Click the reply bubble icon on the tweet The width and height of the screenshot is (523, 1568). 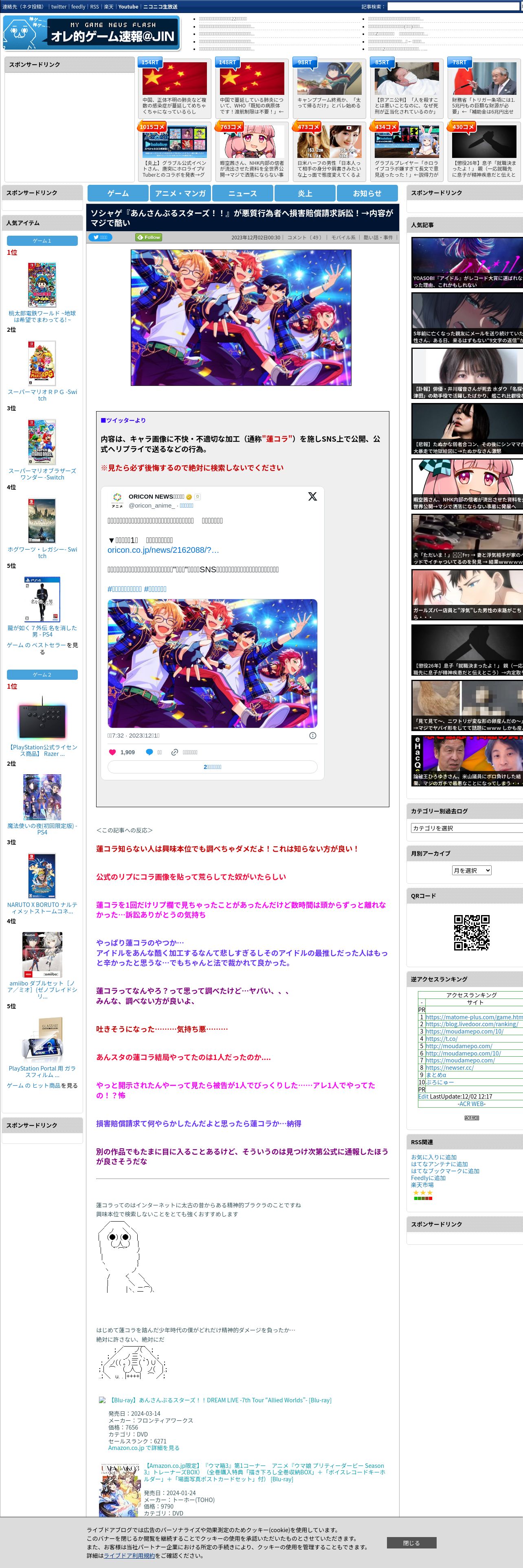tap(149, 752)
